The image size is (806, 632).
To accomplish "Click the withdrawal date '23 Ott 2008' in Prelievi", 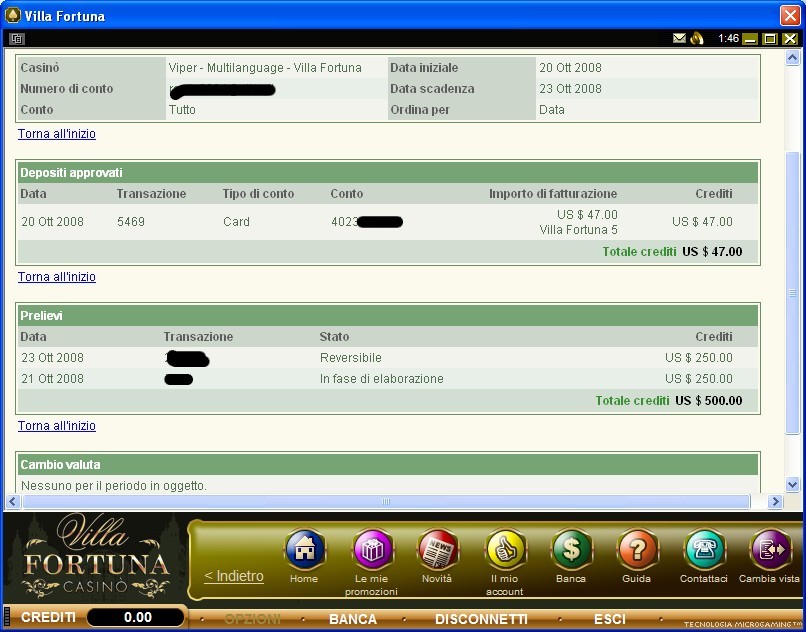I will point(52,358).
